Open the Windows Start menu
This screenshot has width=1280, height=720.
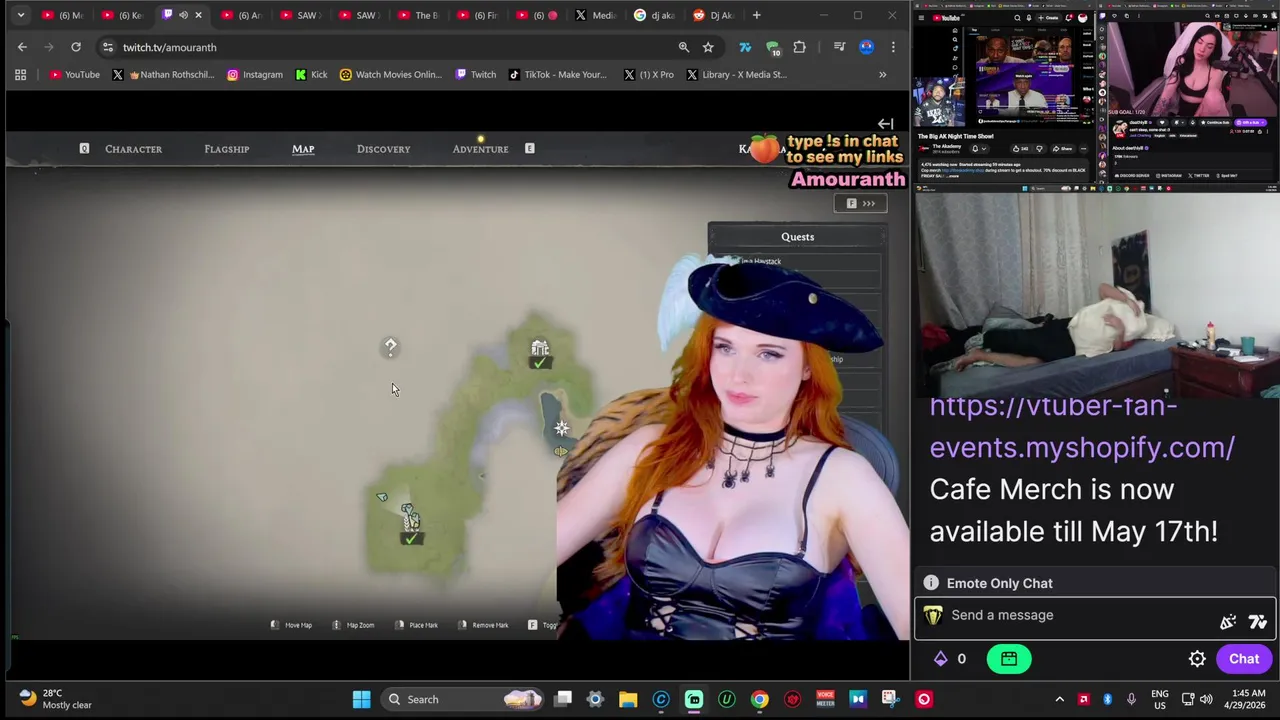coord(362,699)
